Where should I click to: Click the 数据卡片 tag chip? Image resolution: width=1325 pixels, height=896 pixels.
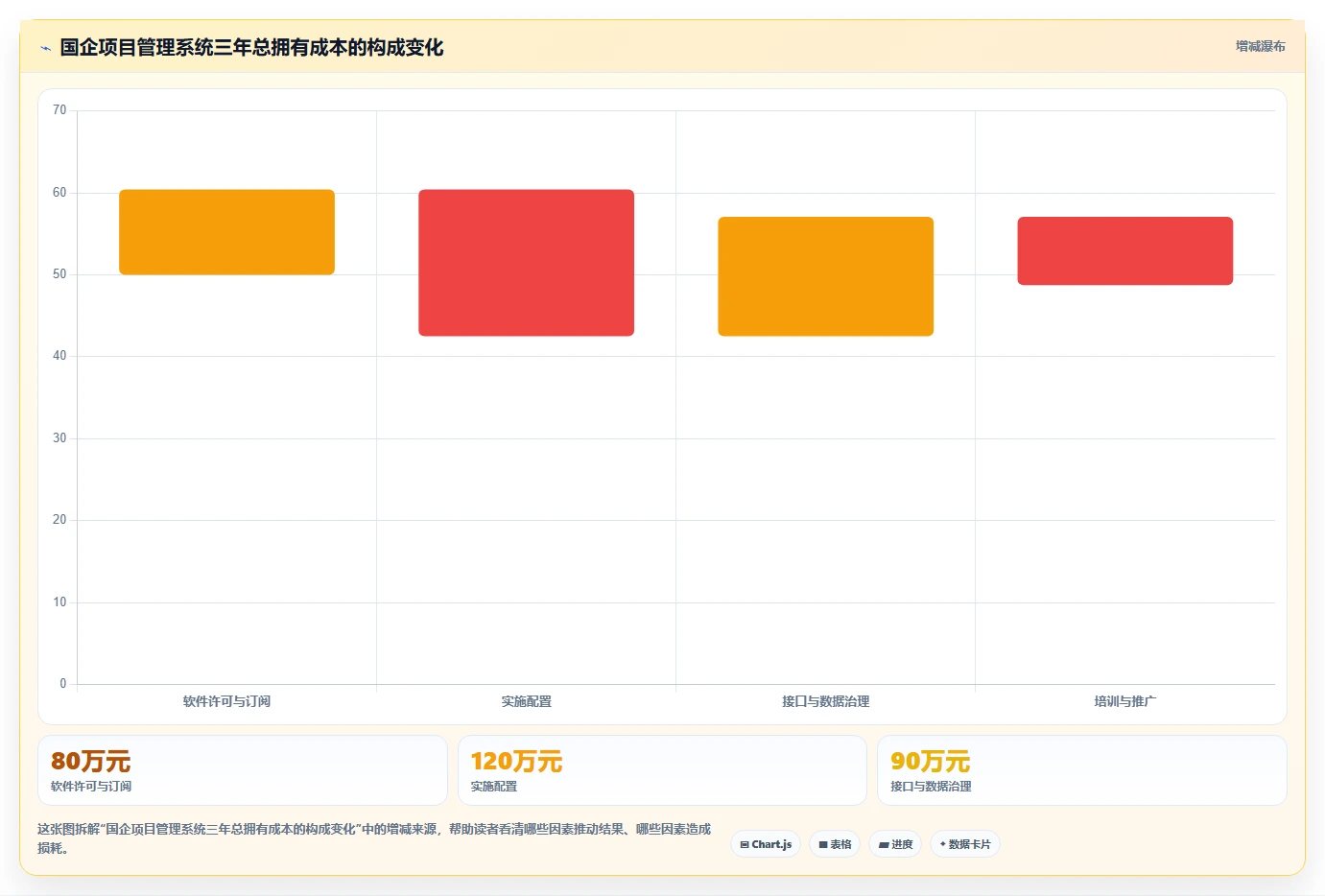coord(965,844)
